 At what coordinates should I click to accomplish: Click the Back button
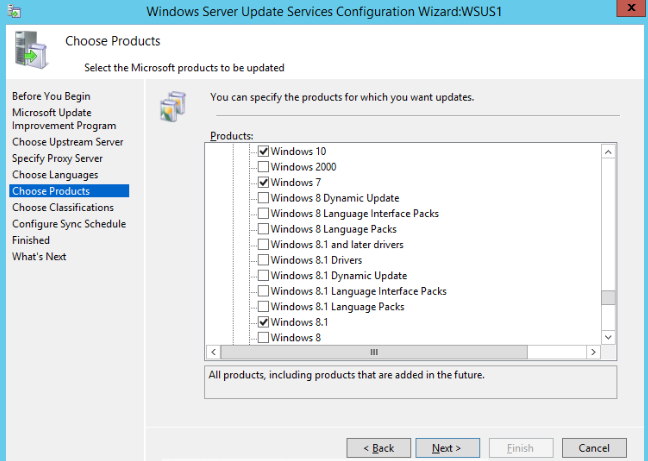click(x=379, y=448)
